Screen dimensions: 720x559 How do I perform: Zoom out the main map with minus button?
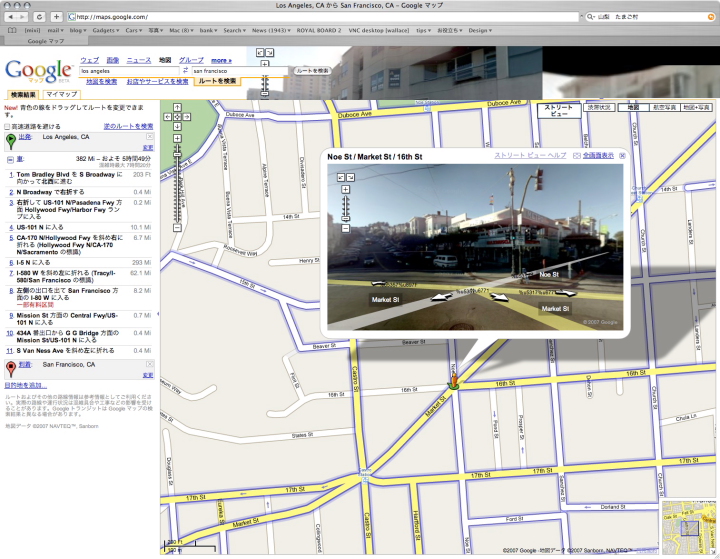[x=177, y=227]
